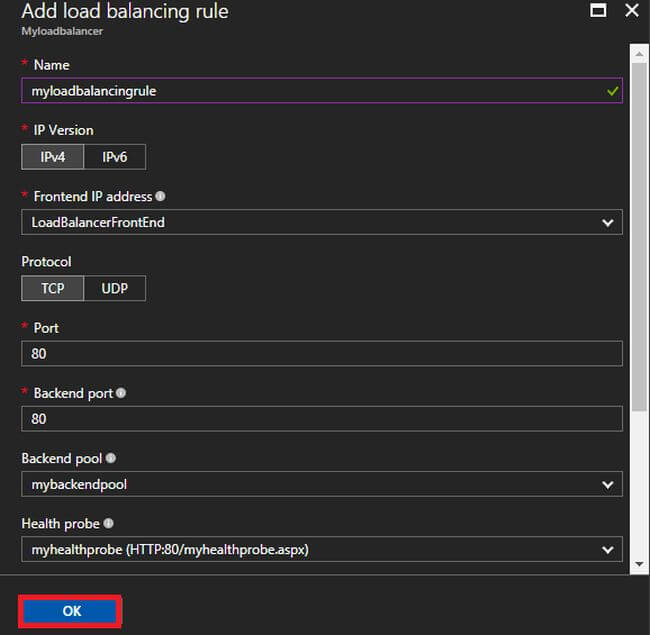Image resolution: width=650 pixels, height=635 pixels.
Task: Click the scrollbar up arrow
Action: click(x=639, y=50)
